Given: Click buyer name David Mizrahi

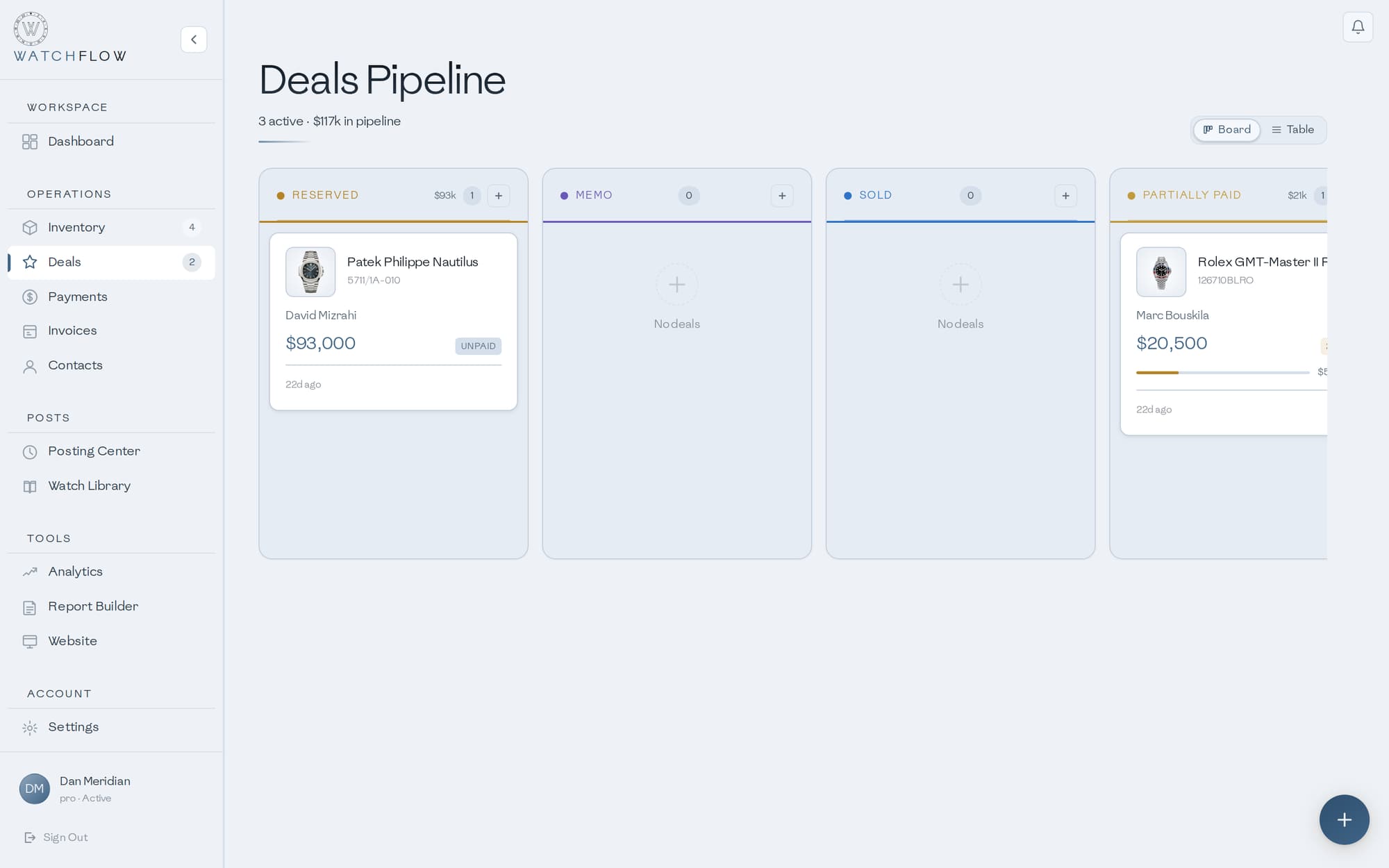Looking at the screenshot, I should [x=321, y=315].
